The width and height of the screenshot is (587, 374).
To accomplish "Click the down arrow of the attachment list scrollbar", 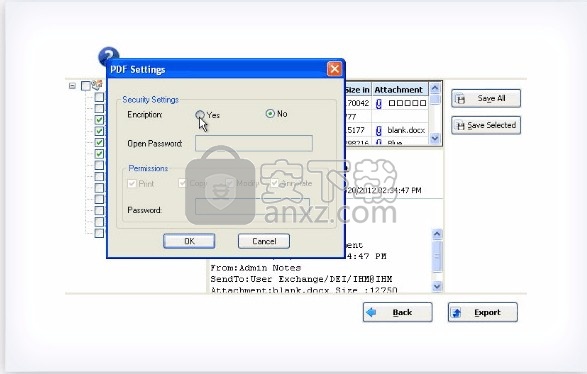I will (x=435, y=138).
